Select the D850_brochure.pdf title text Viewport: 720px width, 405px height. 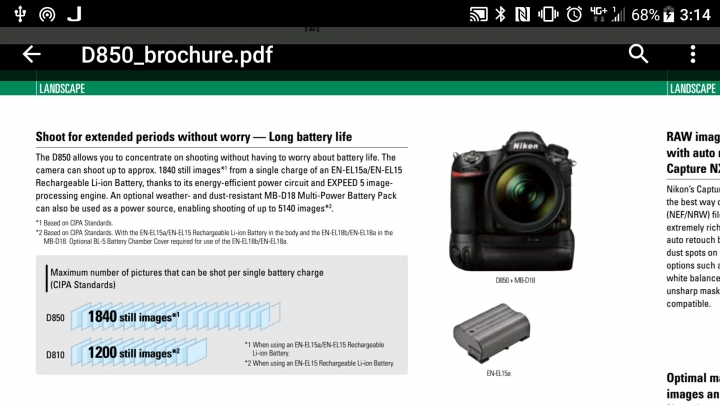pyautogui.click(x=177, y=55)
